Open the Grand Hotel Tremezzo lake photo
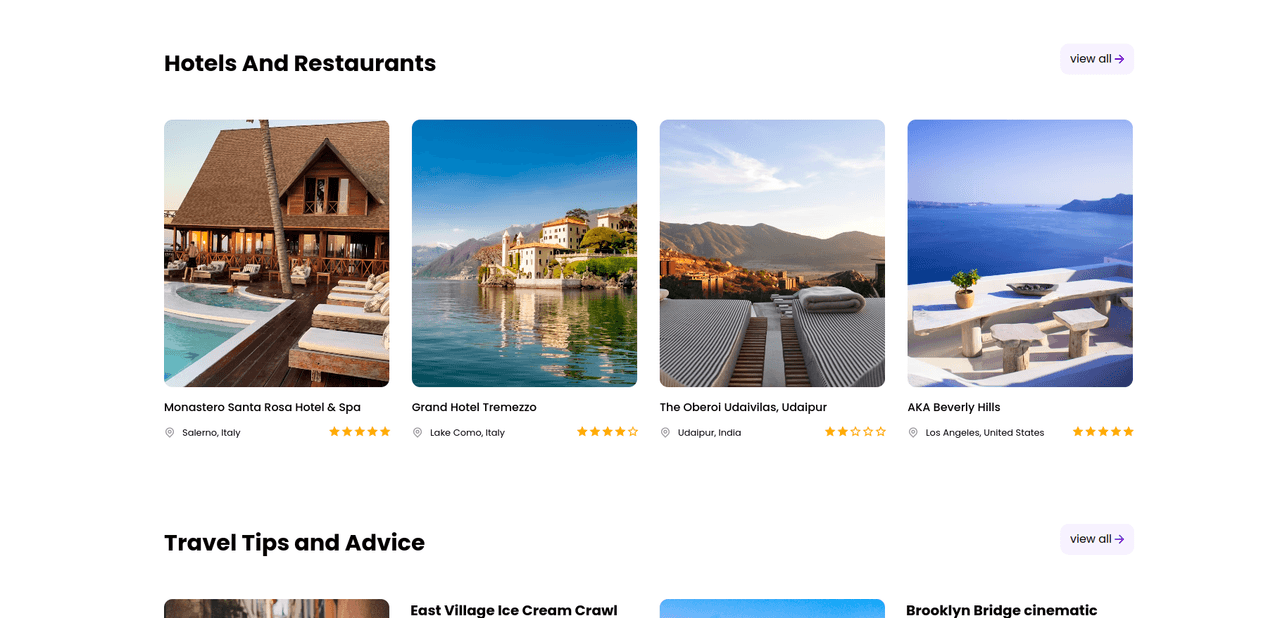1280x618 pixels. pyautogui.click(x=525, y=253)
